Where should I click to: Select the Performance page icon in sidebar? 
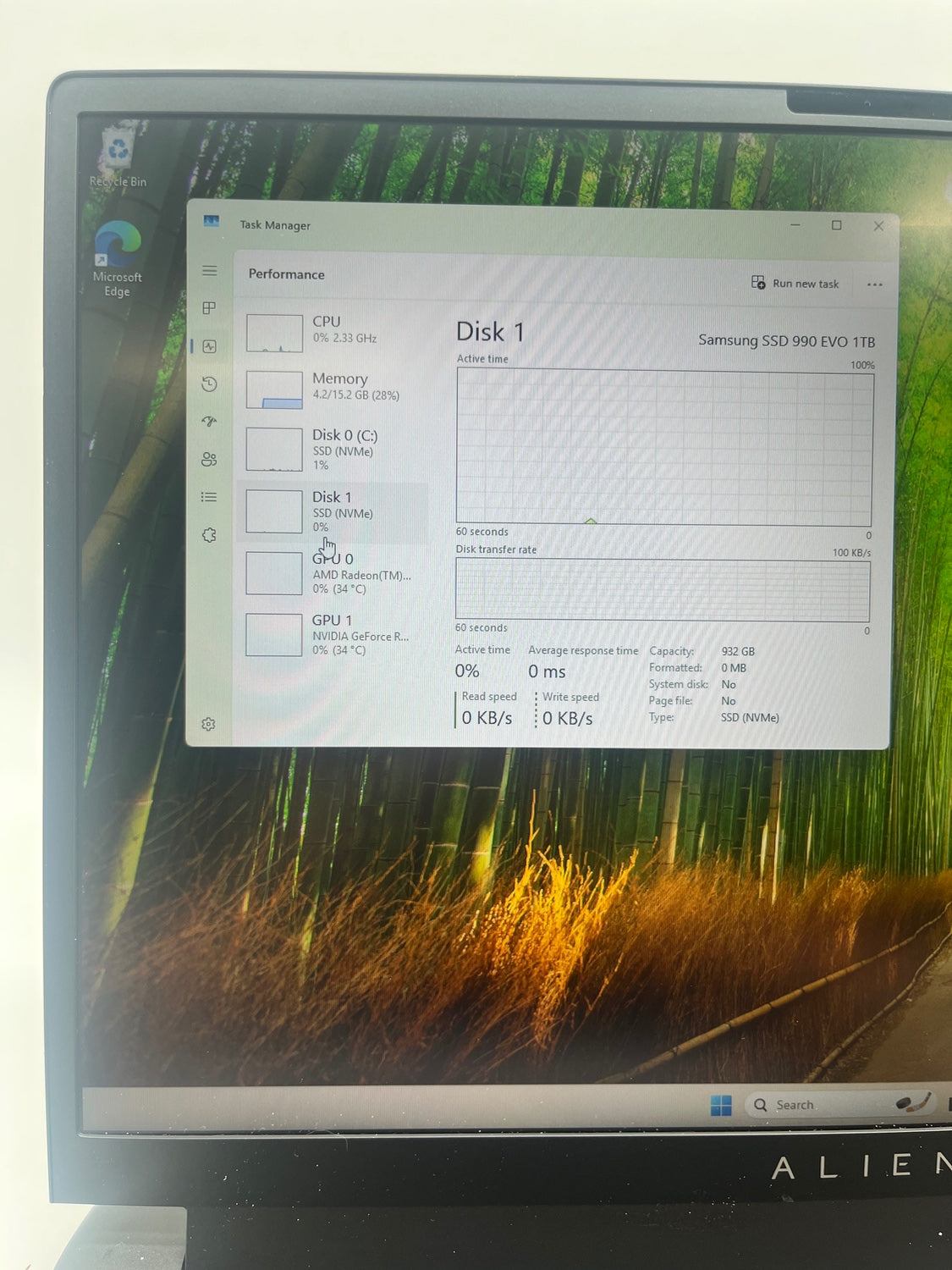click(210, 346)
